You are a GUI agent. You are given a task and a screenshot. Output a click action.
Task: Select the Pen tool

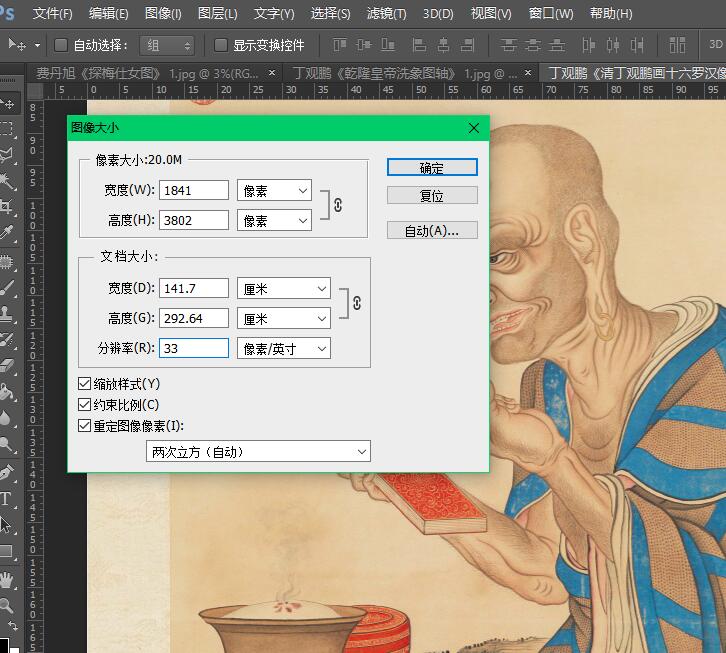pos(6,473)
